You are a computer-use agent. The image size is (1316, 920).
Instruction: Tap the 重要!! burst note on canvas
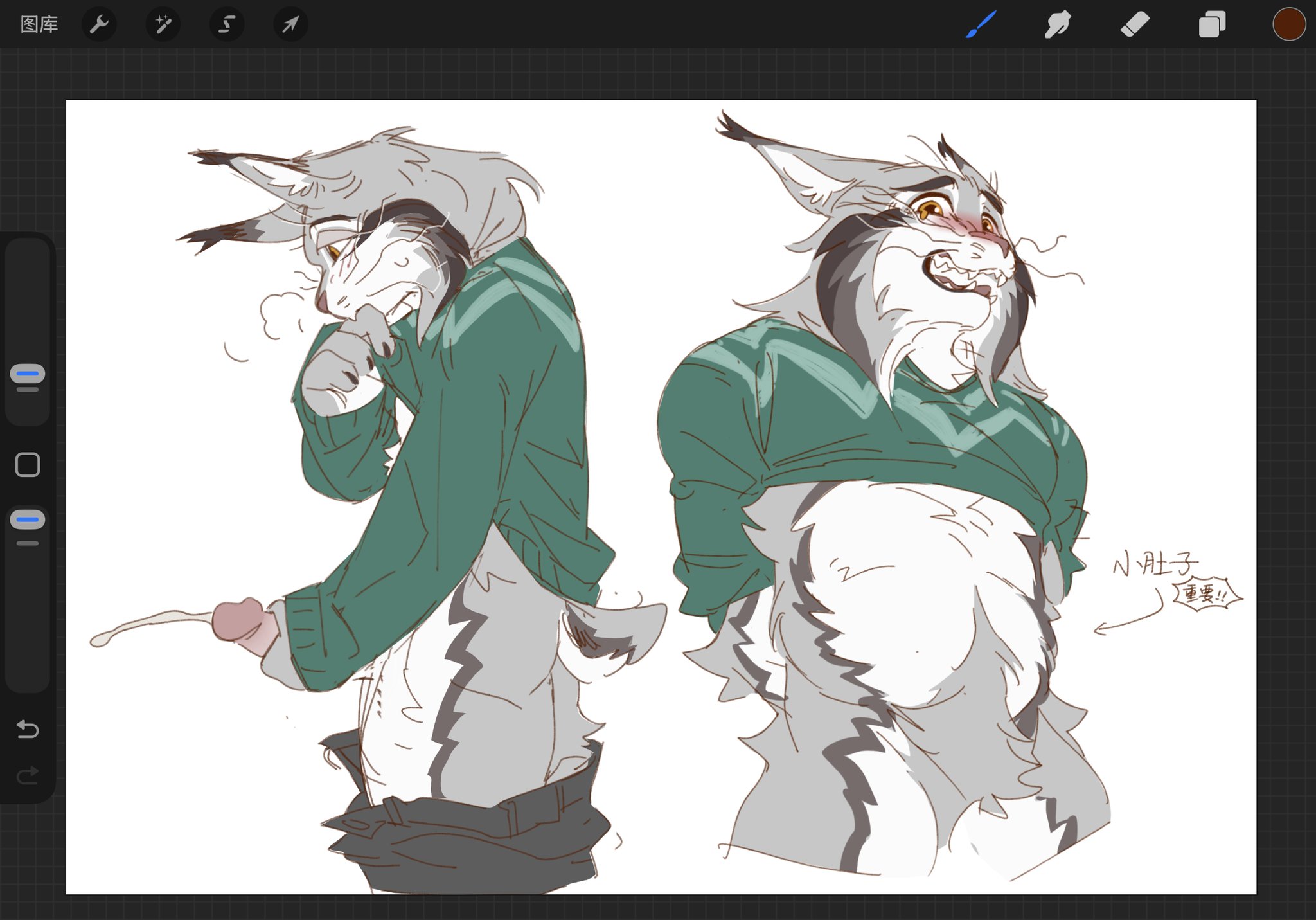(1206, 593)
